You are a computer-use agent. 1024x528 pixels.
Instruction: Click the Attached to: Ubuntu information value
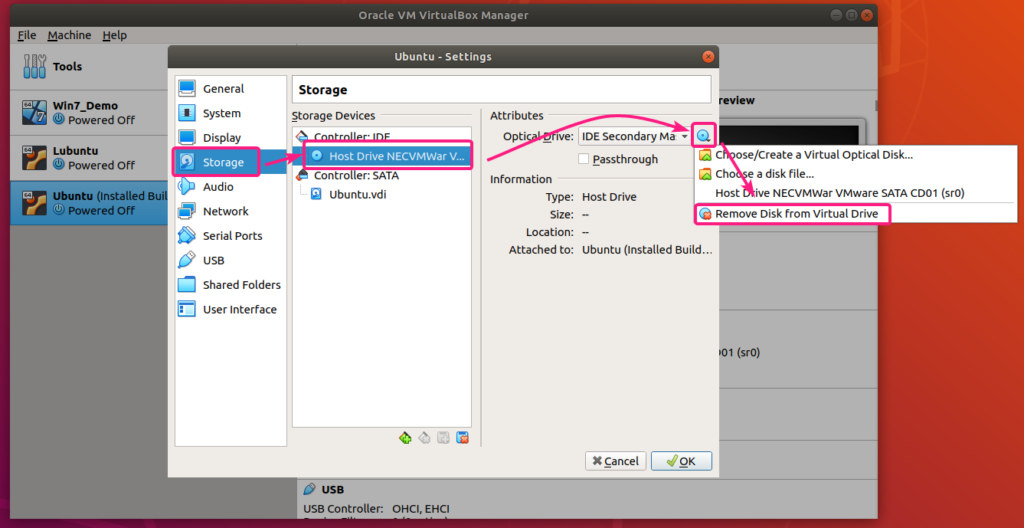coord(647,250)
